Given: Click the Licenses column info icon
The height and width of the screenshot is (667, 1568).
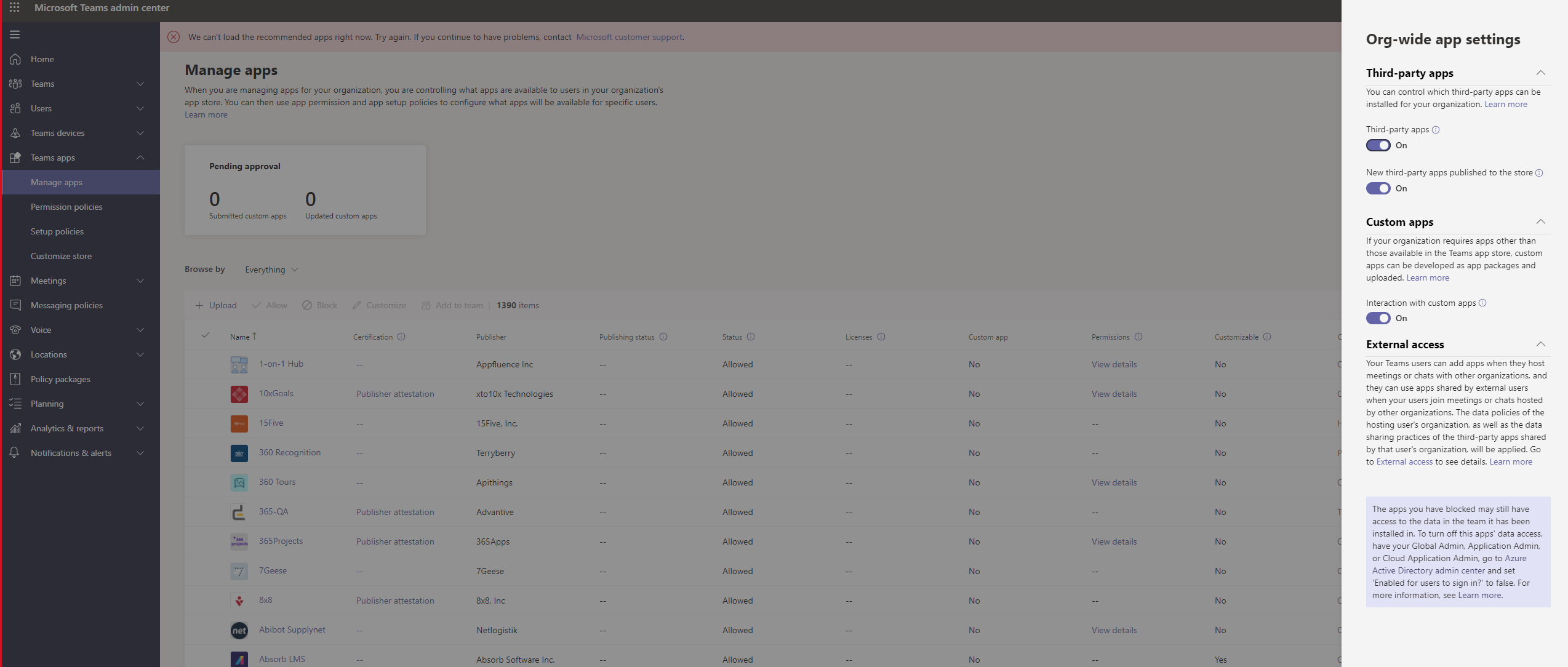Looking at the screenshot, I should pyautogui.click(x=881, y=337).
